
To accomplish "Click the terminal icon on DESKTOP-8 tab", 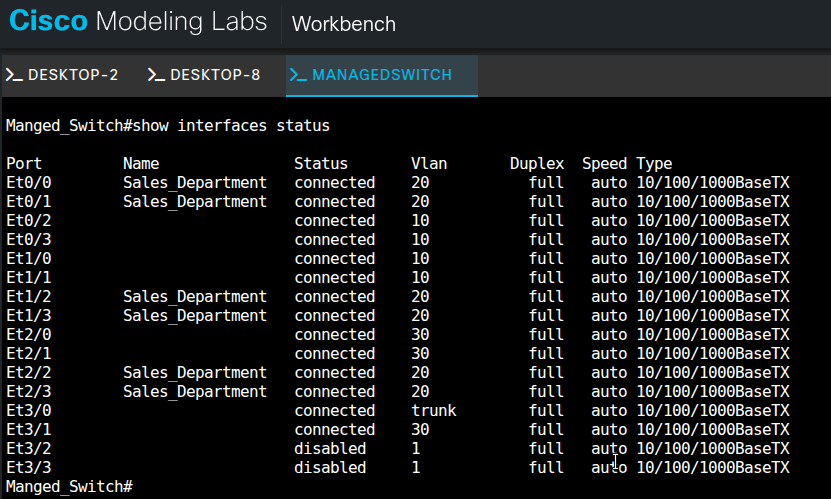I will [156, 75].
